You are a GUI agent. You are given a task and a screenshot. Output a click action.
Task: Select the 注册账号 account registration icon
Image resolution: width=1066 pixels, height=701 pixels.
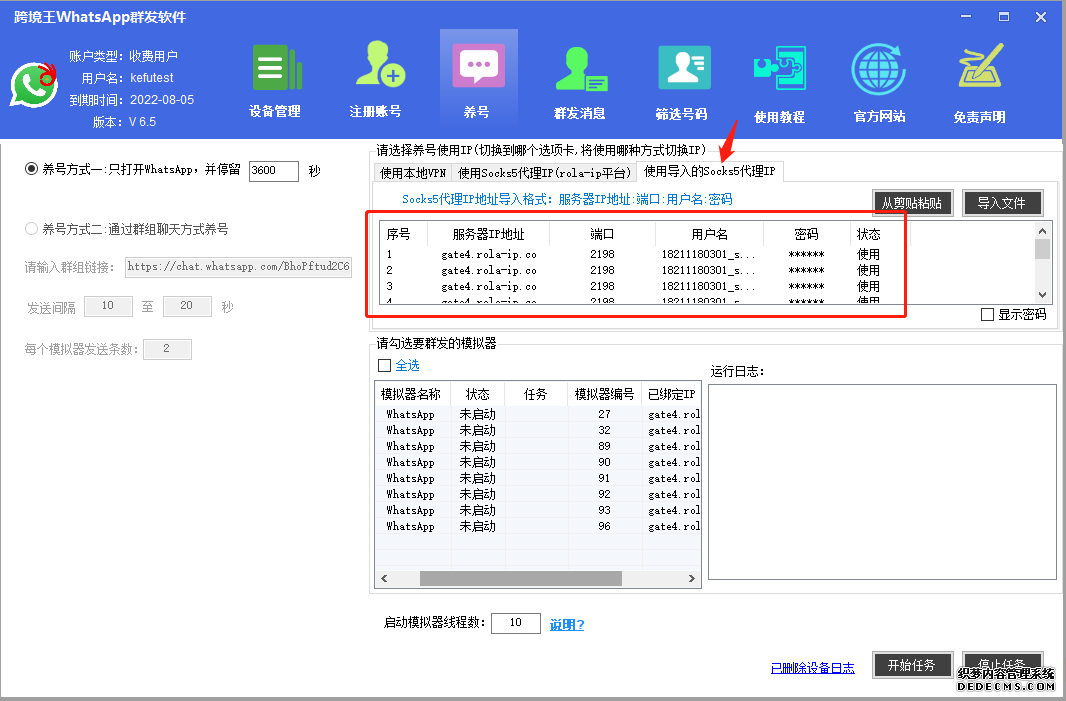(376, 80)
